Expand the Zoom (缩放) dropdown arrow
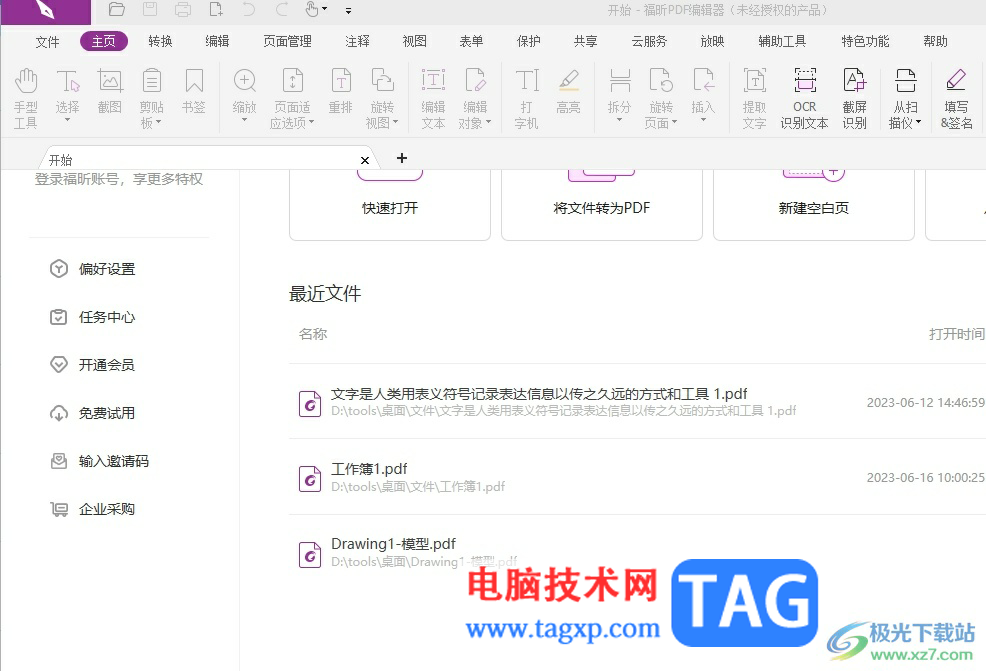Image resolution: width=986 pixels, height=671 pixels. point(245,119)
